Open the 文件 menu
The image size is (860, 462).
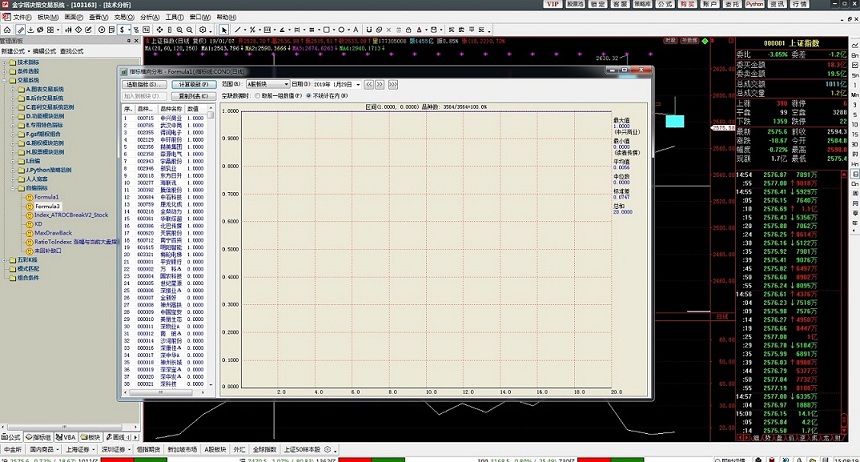(x=21, y=18)
